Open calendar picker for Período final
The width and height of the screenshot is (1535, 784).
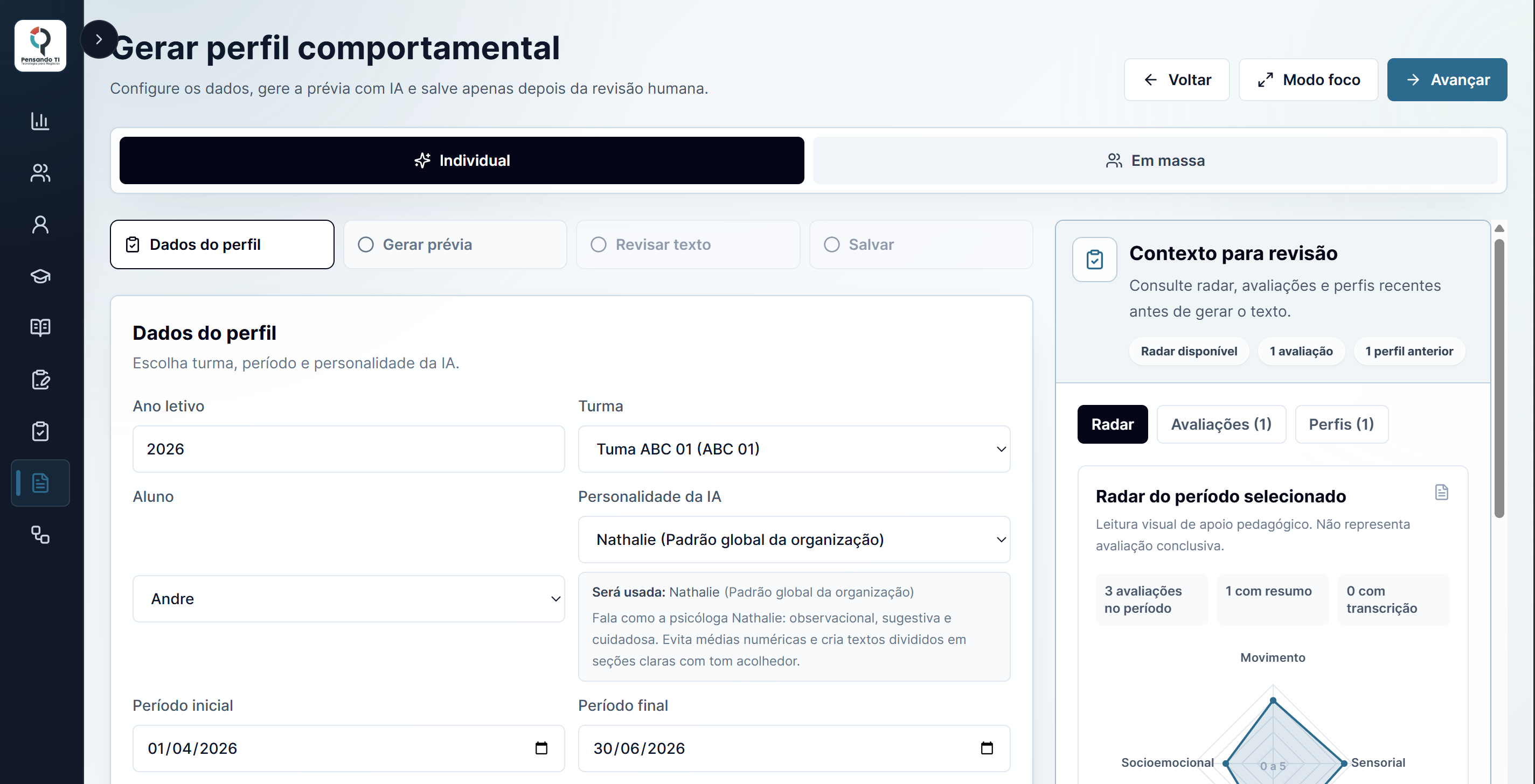[x=987, y=748]
